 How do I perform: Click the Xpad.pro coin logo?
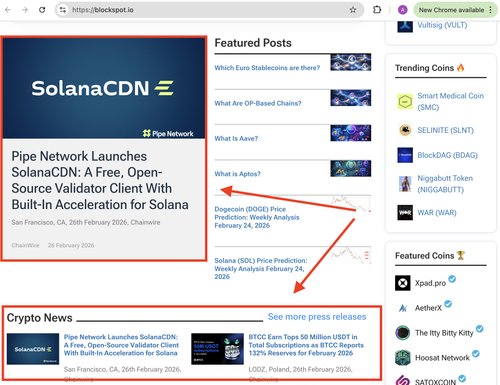tap(403, 283)
